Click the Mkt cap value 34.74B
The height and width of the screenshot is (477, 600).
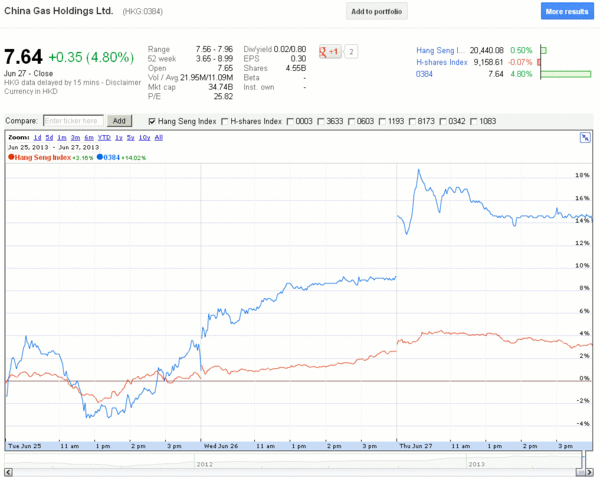point(220,87)
